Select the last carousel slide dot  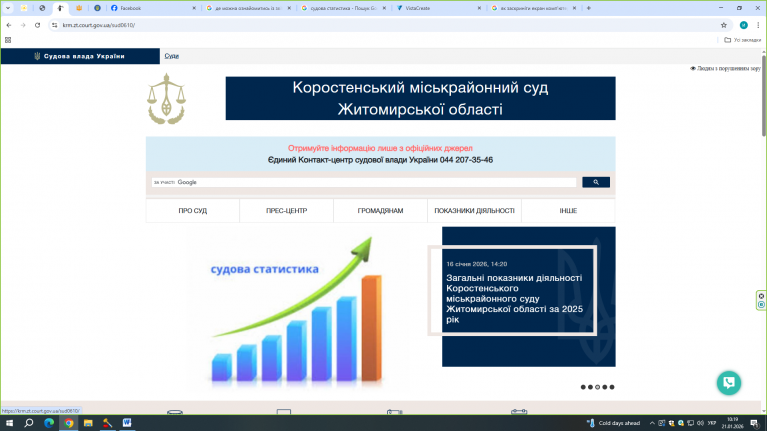pos(612,386)
